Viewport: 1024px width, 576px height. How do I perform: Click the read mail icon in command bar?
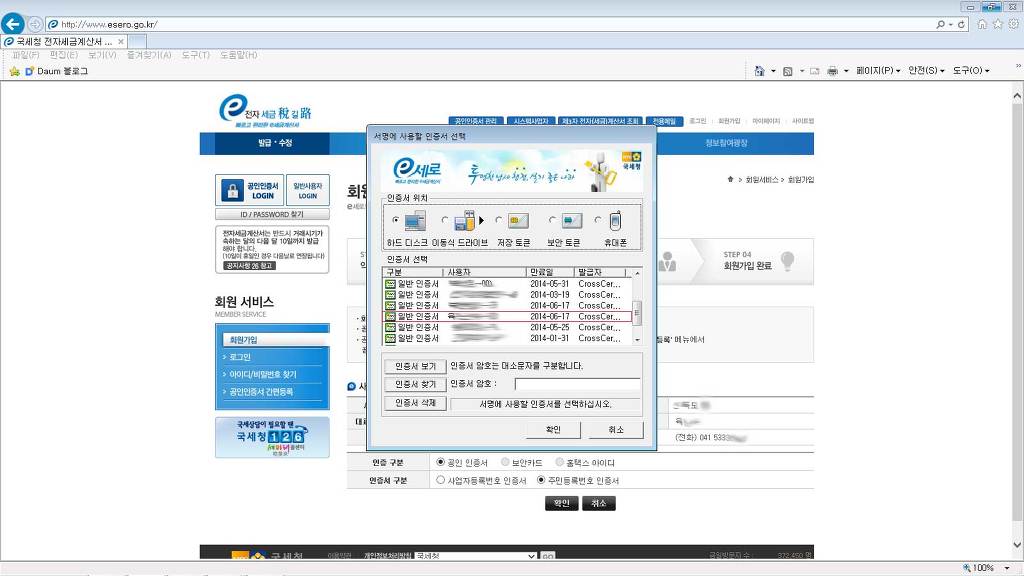(x=814, y=71)
